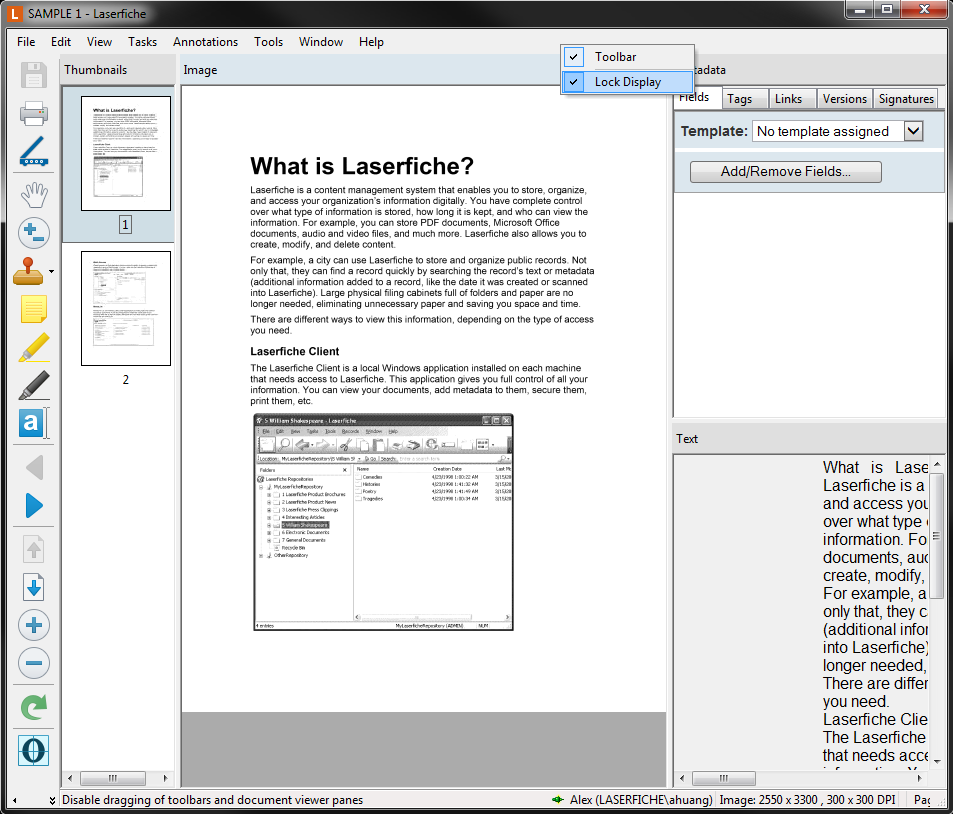This screenshot has height=814, width=953.
Task: Select the Stamp annotation tool
Action: [29, 271]
